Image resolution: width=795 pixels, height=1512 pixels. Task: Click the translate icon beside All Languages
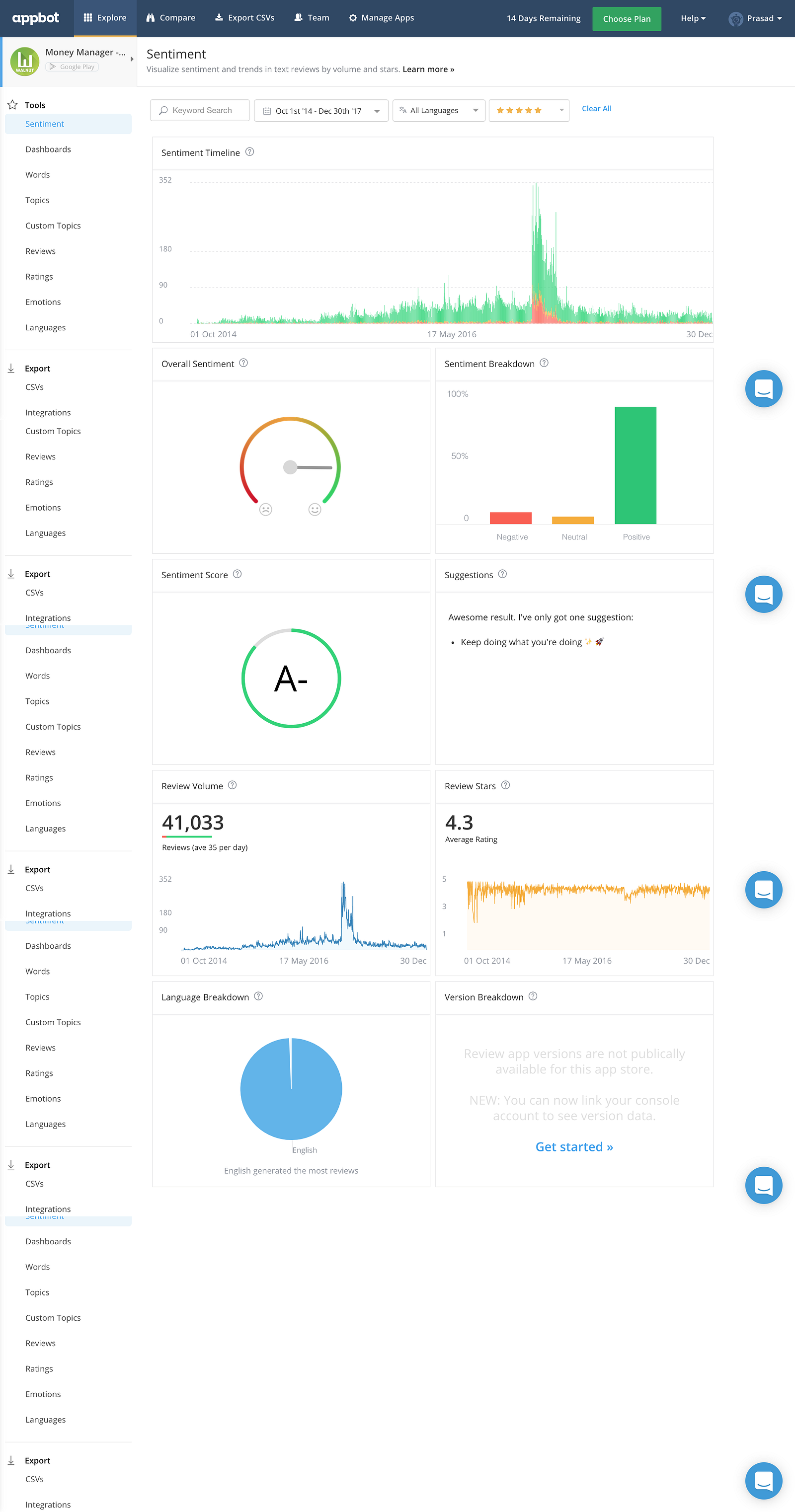[x=403, y=110]
